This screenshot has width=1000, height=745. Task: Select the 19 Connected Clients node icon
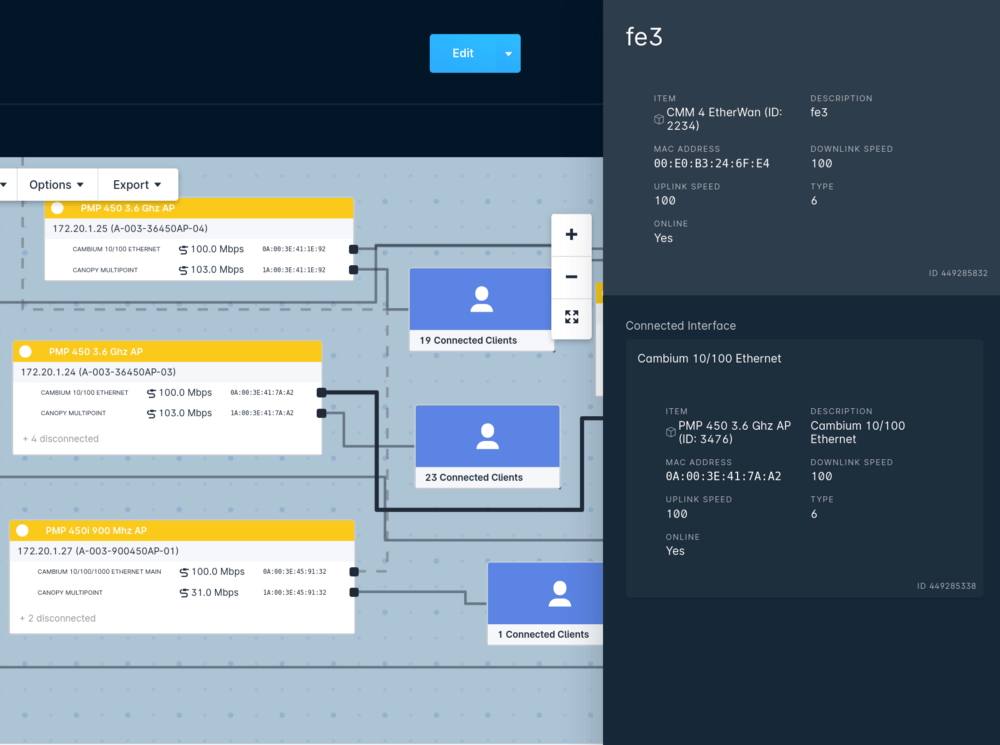pos(481,298)
